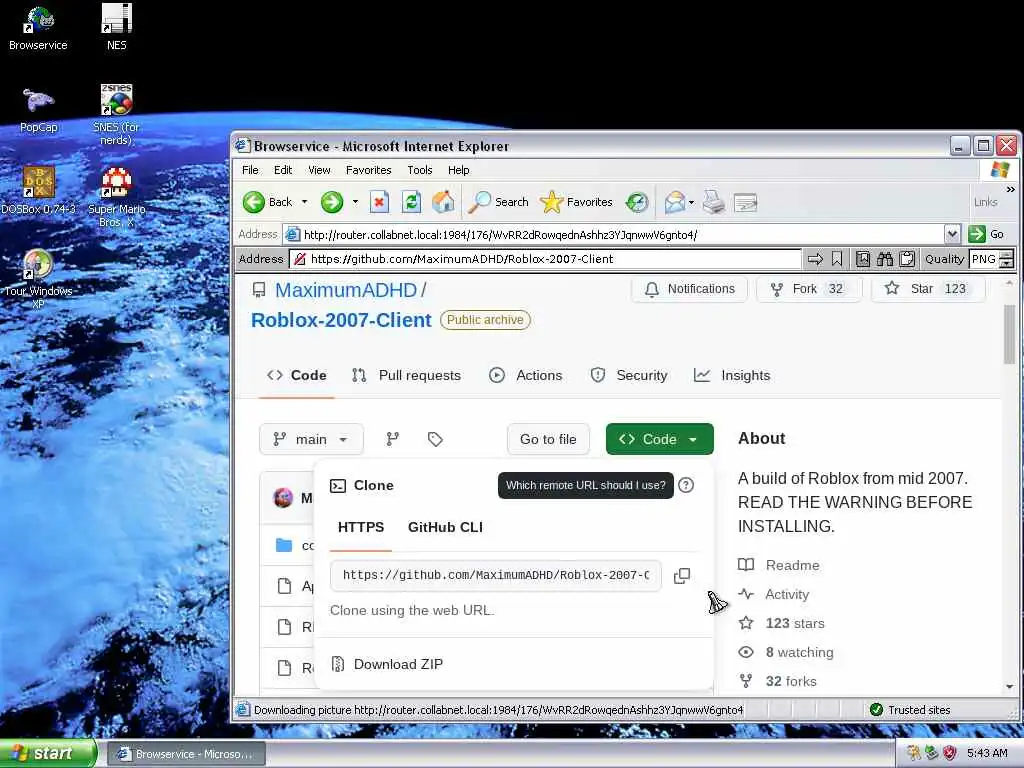This screenshot has width=1024, height=768.
Task: Expand the Links toolbar chevron
Action: click(x=1011, y=189)
